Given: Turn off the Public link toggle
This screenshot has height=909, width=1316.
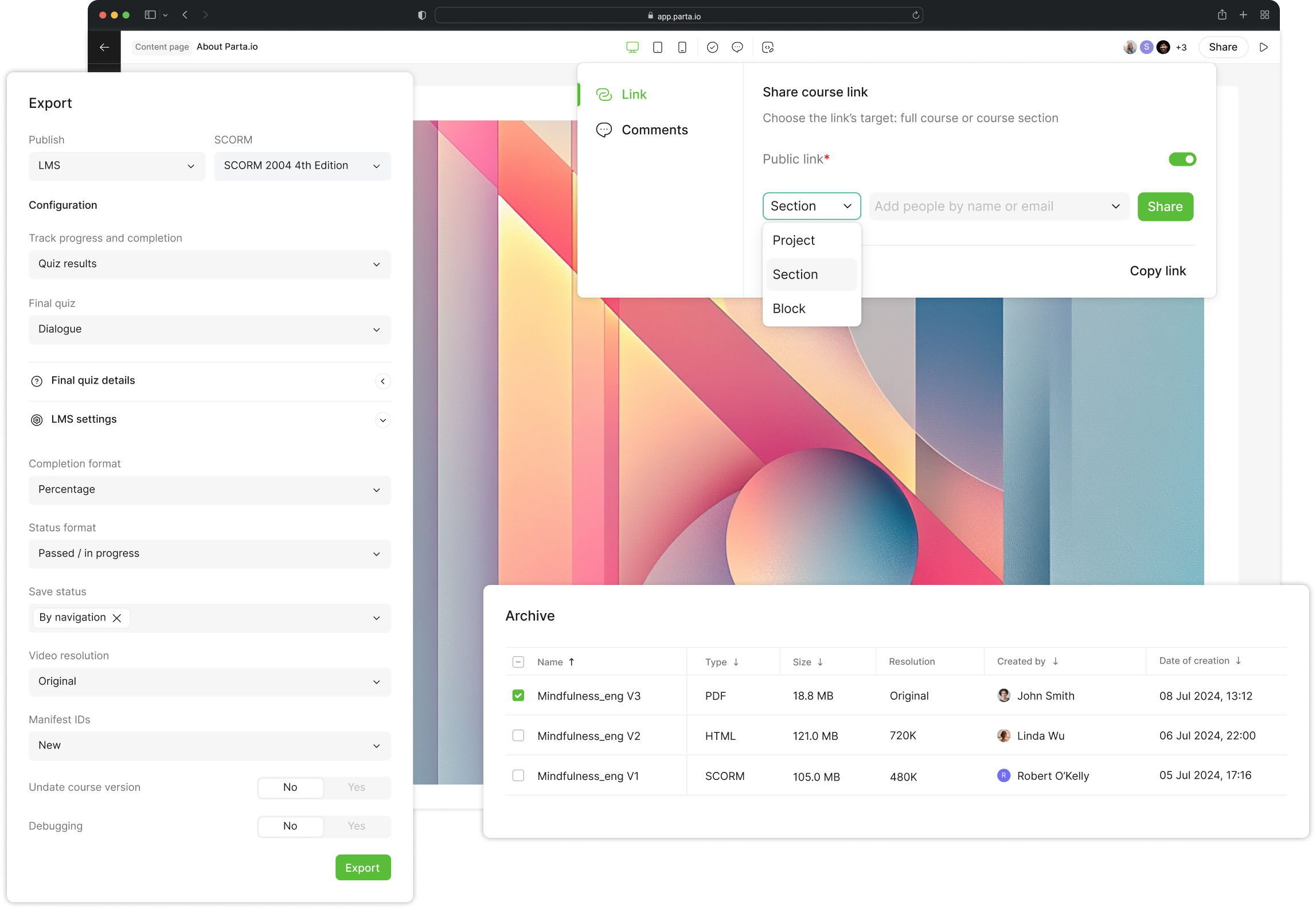Looking at the screenshot, I should [1182, 159].
